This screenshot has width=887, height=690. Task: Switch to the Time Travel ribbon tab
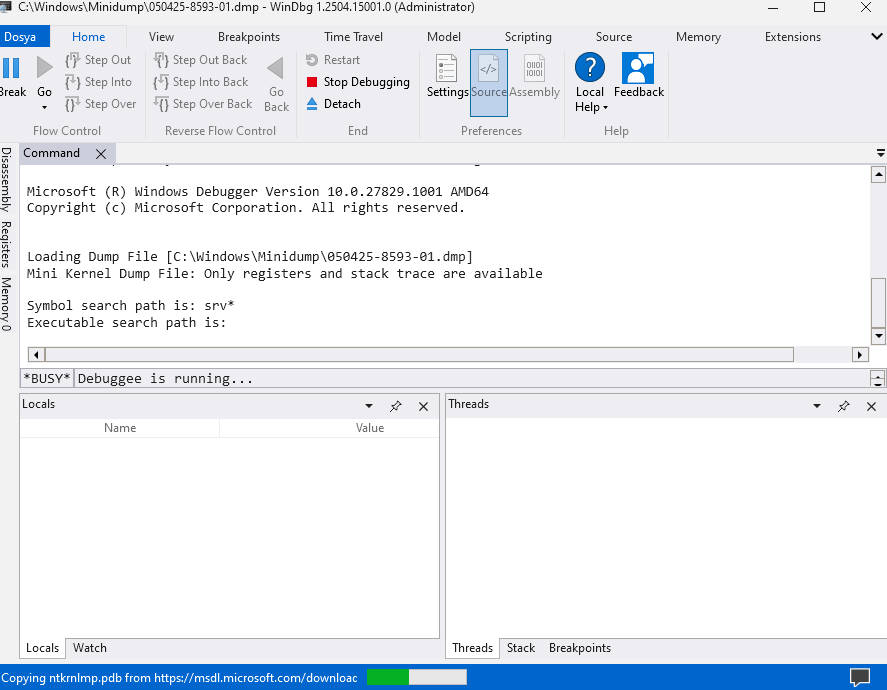click(353, 37)
